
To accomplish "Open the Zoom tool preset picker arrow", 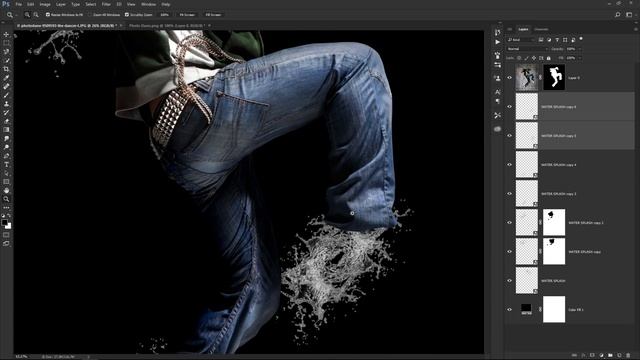I will coord(16,15).
